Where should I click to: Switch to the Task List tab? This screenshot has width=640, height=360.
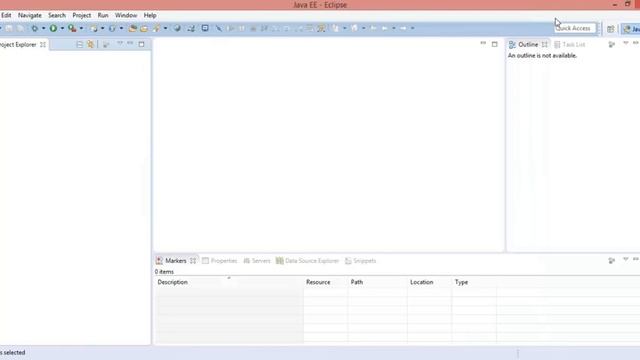point(570,44)
